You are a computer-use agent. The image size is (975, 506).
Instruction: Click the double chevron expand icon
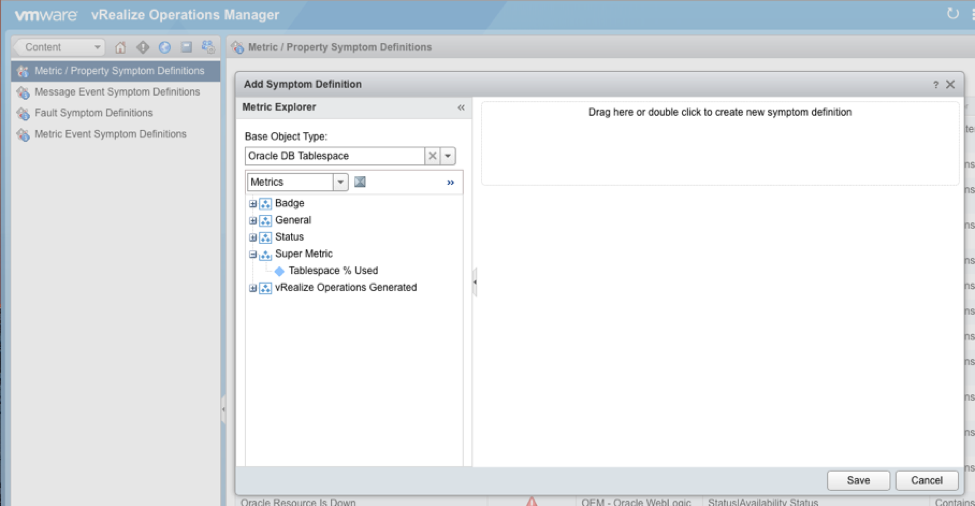coord(450,182)
